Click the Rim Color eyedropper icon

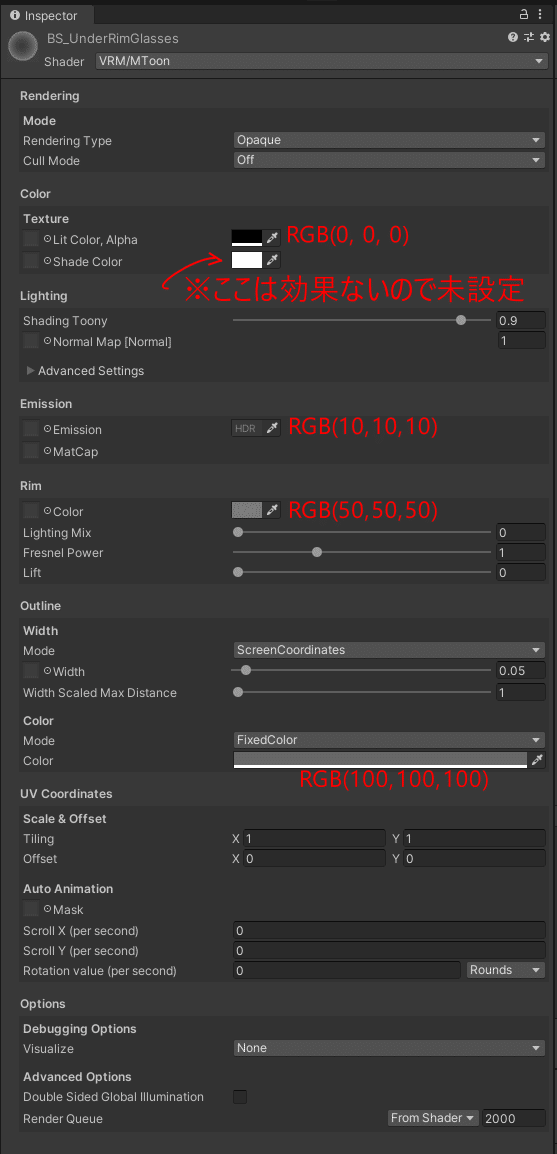[272, 509]
